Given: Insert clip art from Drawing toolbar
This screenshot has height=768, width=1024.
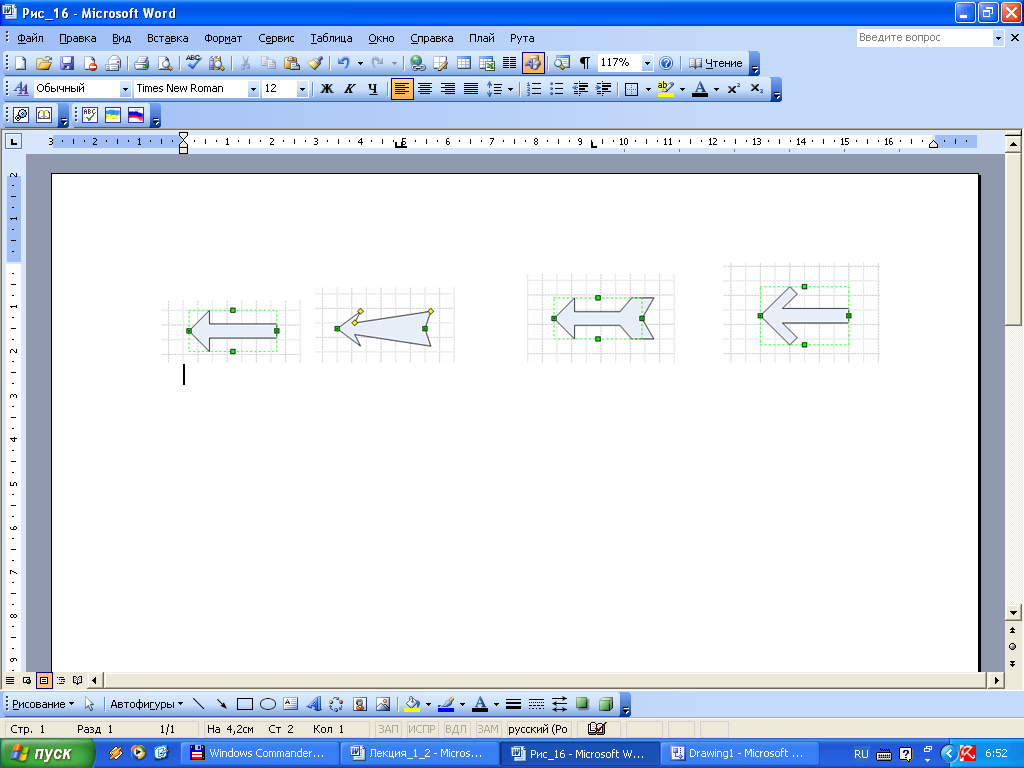Looking at the screenshot, I should 360,704.
